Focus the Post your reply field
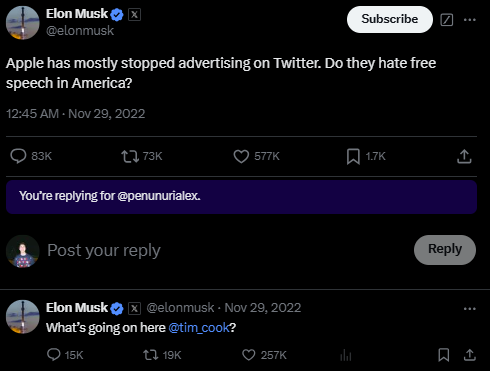Image resolution: width=490 pixels, height=371 pixels. [x=227, y=250]
